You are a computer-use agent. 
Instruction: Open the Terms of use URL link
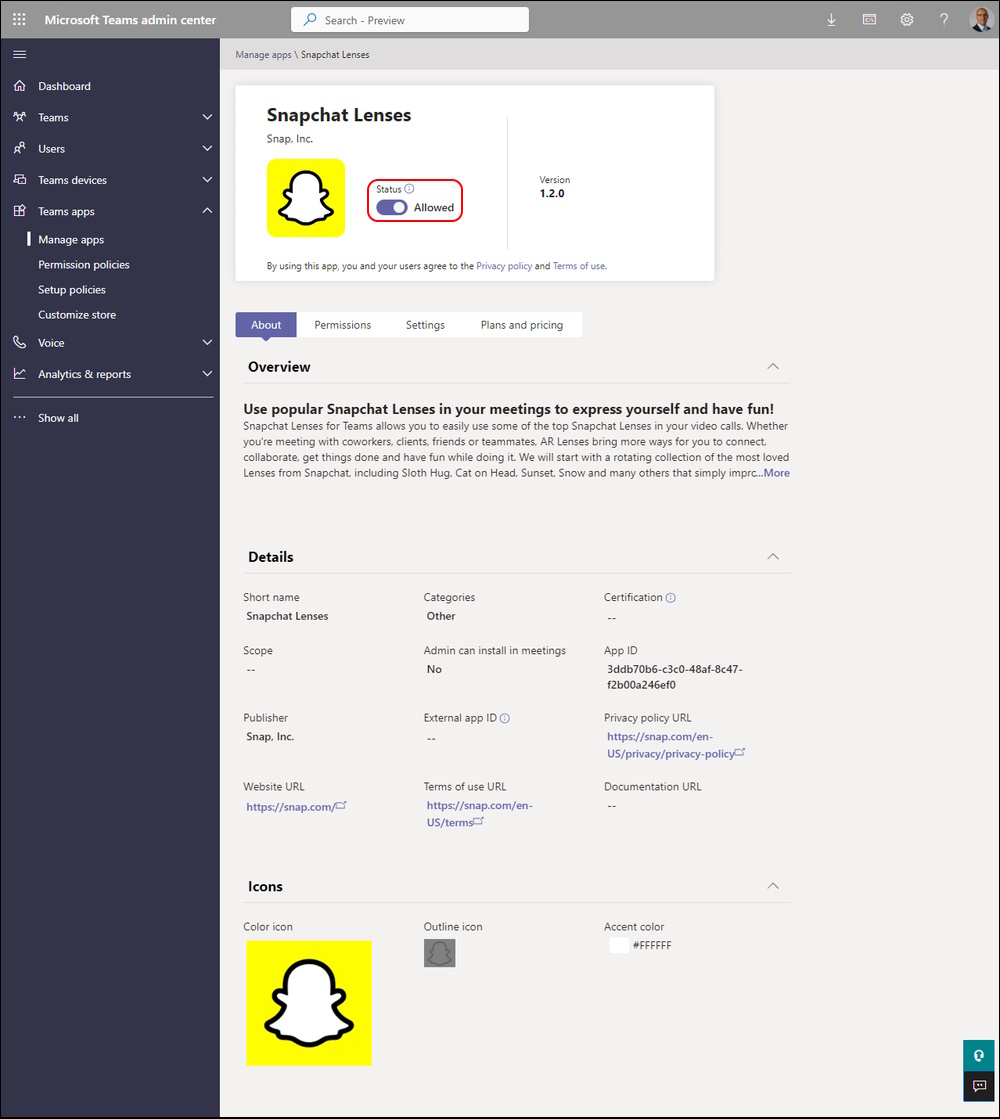tap(480, 814)
